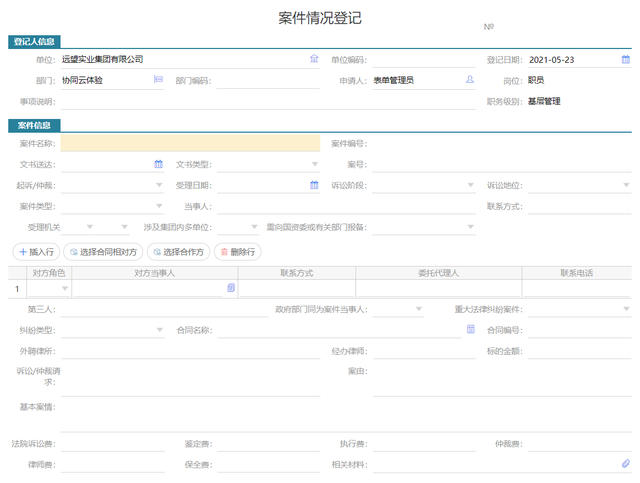Open the 文书送达 date picker icon
Screen dimensions: 640x483
(x=158, y=164)
